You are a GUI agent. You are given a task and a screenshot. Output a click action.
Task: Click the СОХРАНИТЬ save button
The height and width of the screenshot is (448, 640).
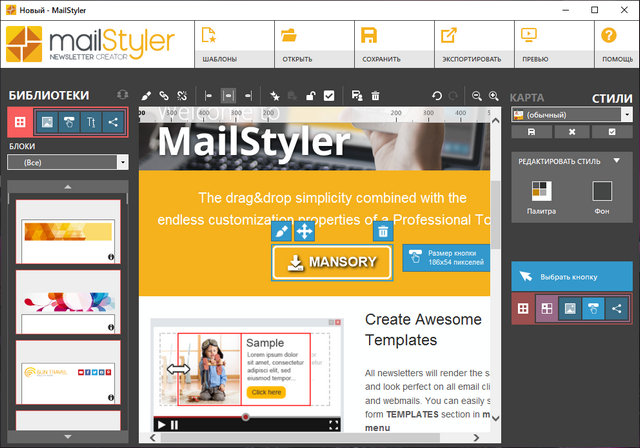pyautogui.click(x=394, y=44)
